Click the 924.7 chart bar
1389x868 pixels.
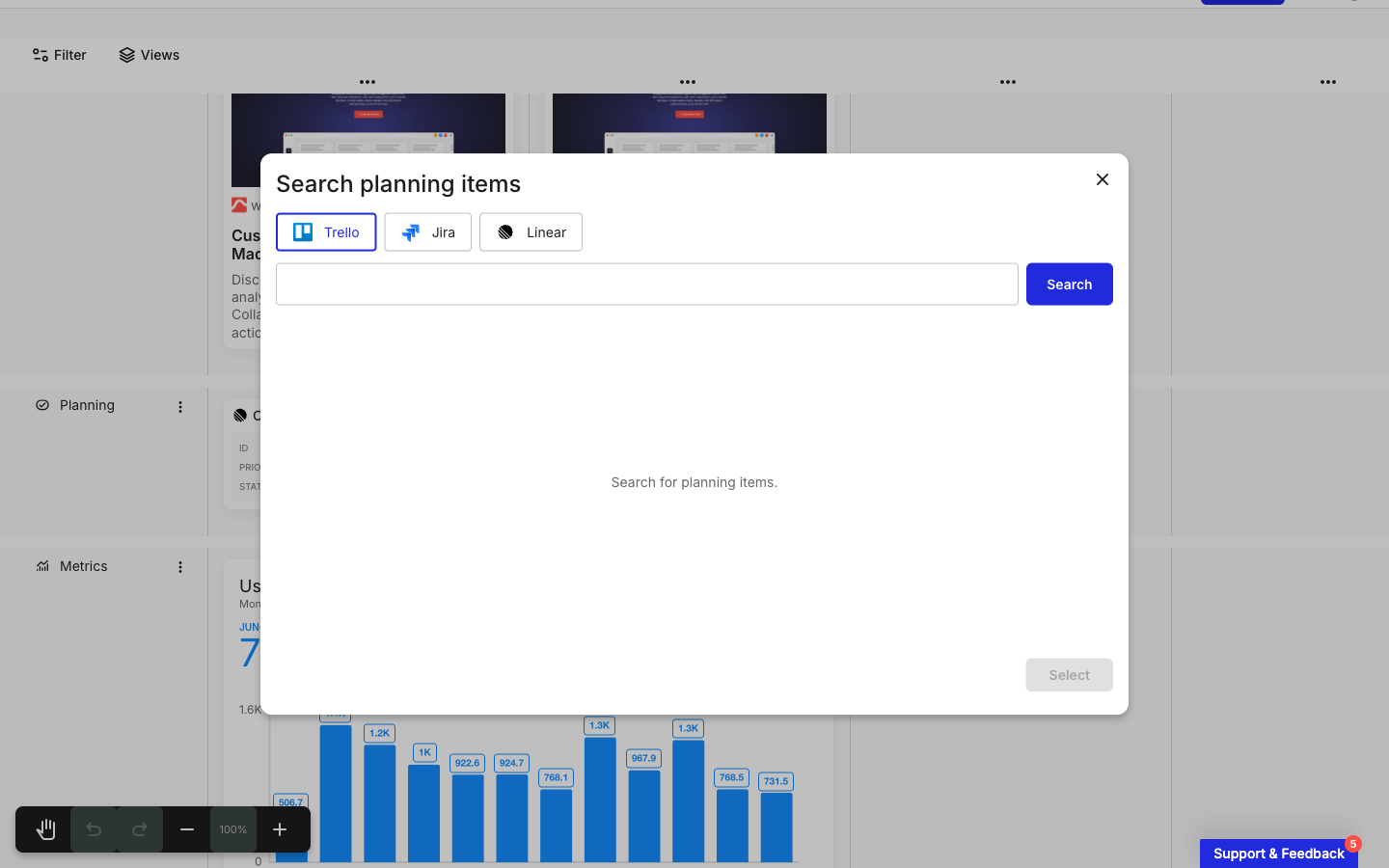click(512, 818)
